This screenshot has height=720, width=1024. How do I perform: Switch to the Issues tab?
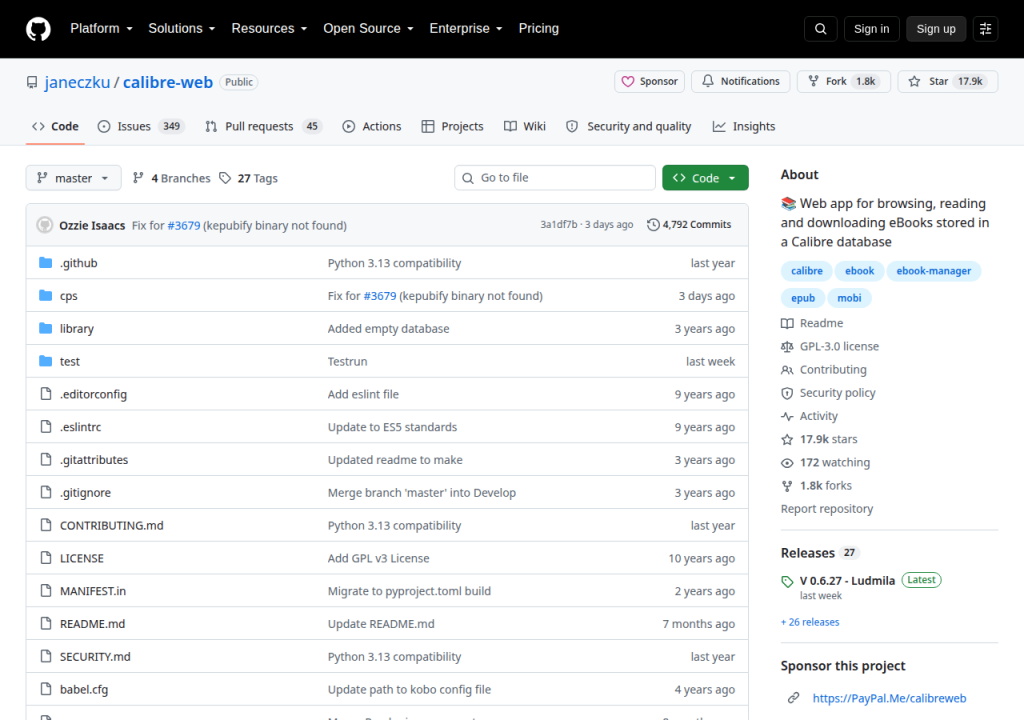click(x=140, y=127)
